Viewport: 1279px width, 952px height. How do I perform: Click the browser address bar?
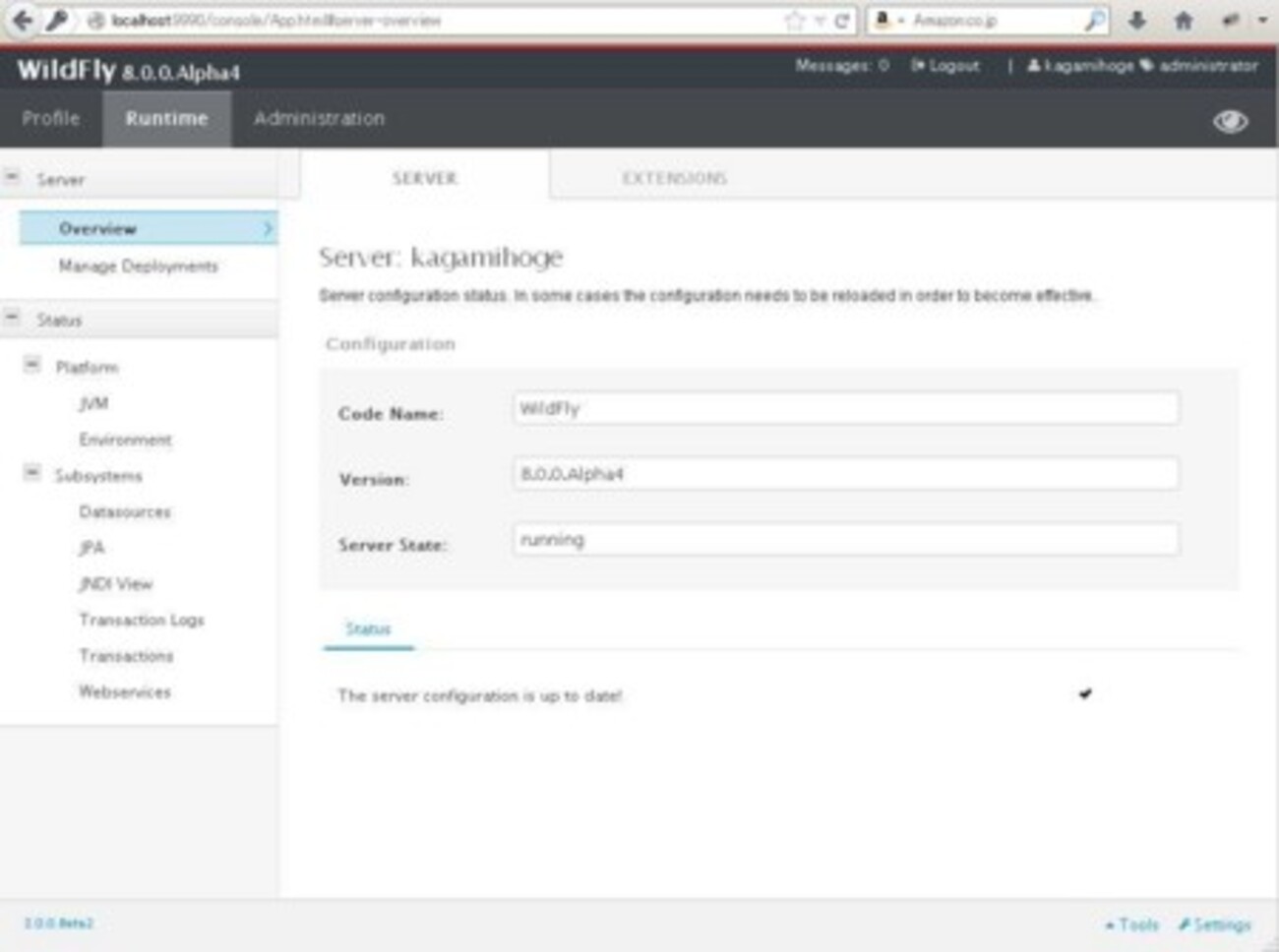pyautogui.click(x=443, y=21)
